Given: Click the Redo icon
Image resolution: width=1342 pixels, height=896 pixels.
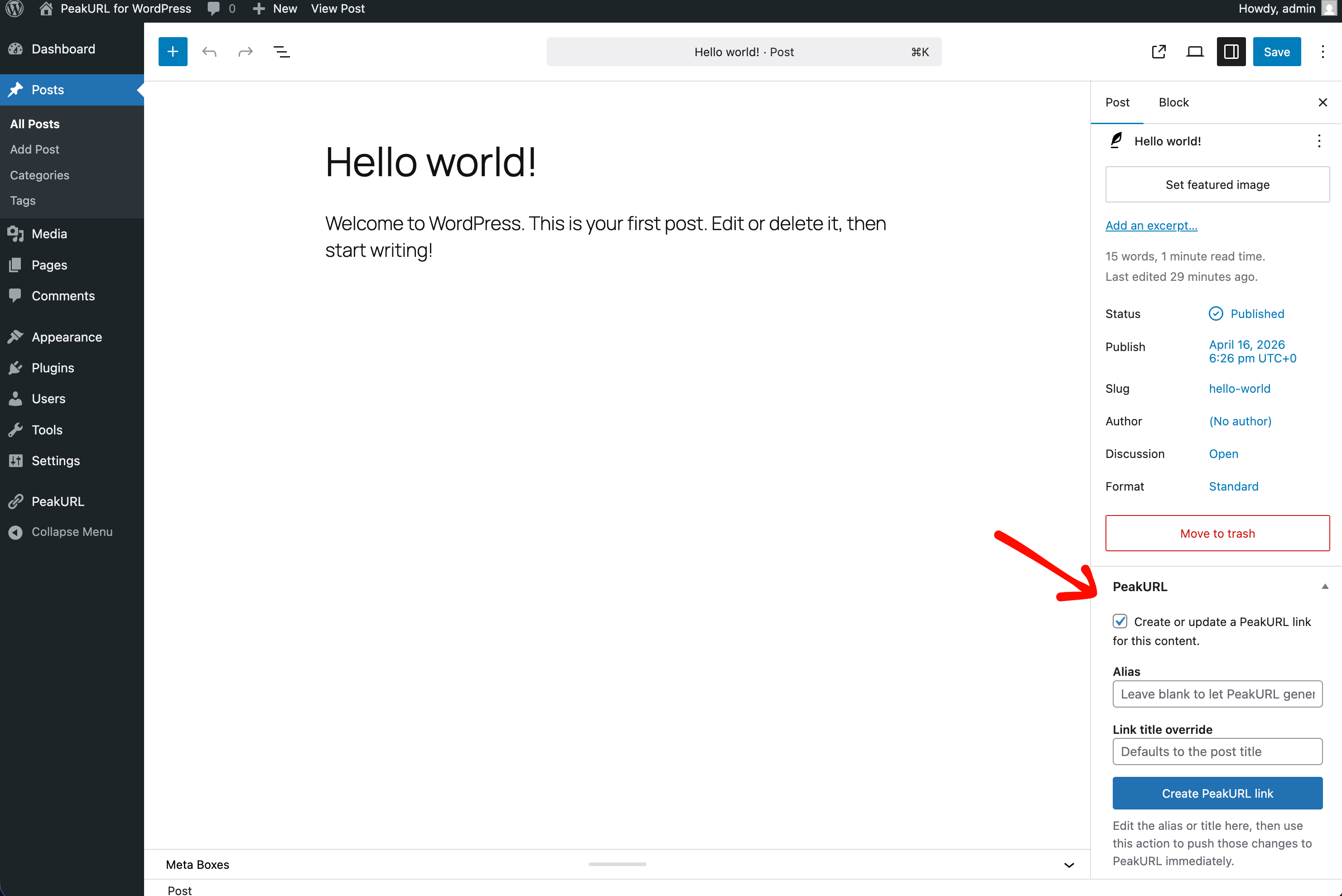Looking at the screenshot, I should pyautogui.click(x=245, y=52).
